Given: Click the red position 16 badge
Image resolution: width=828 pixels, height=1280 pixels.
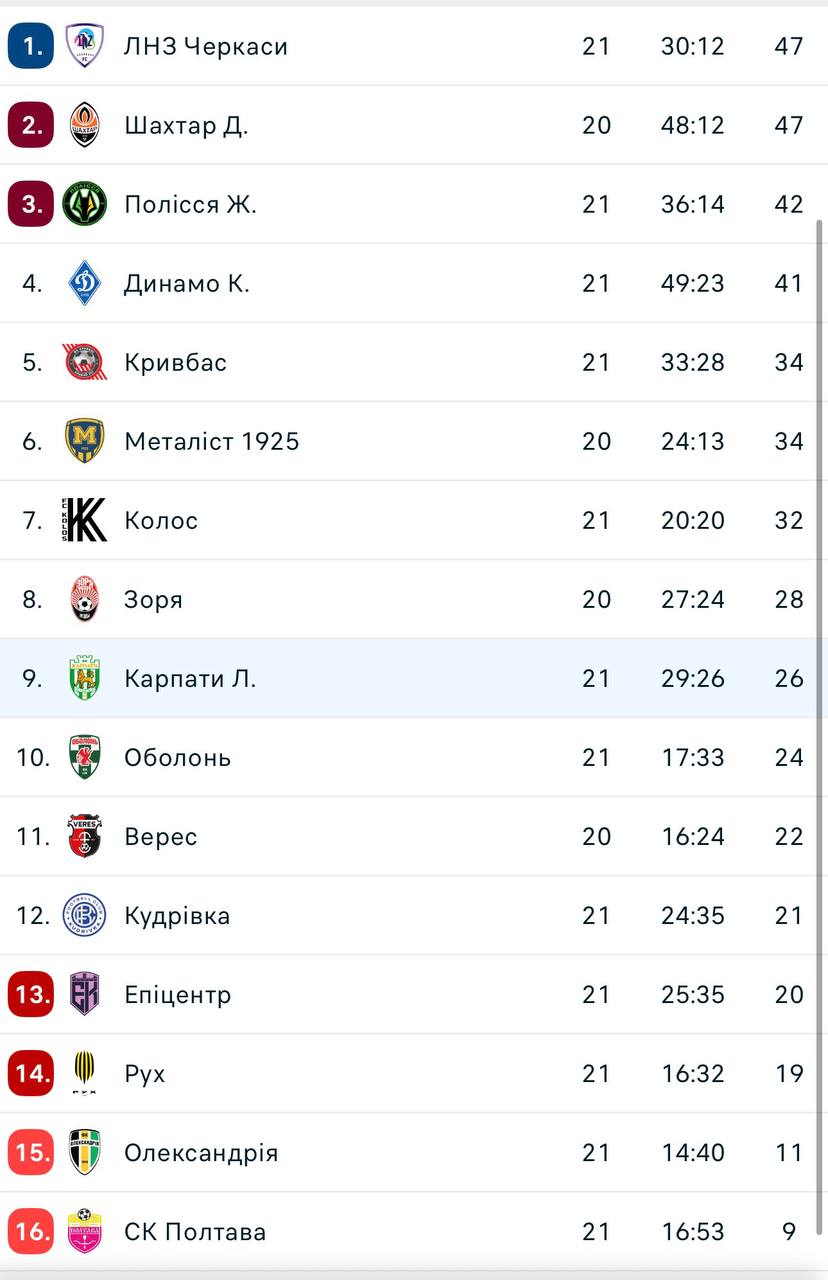Looking at the screenshot, I should tap(31, 1231).
